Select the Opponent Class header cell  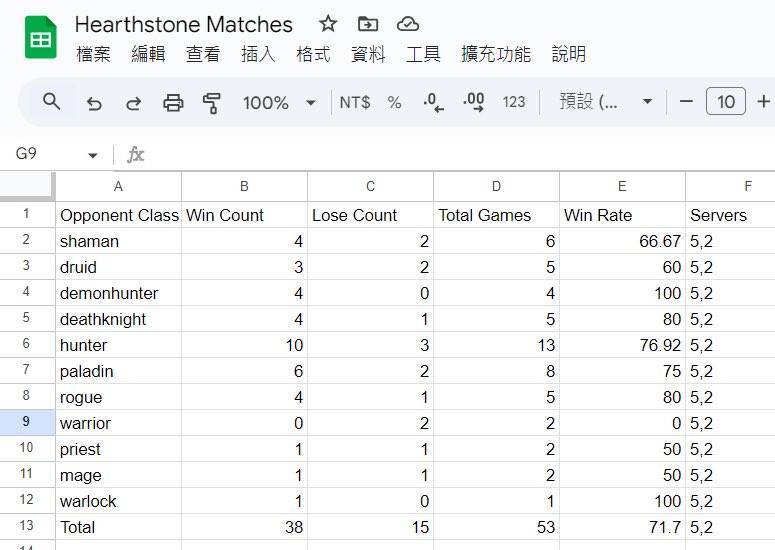coord(118,215)
